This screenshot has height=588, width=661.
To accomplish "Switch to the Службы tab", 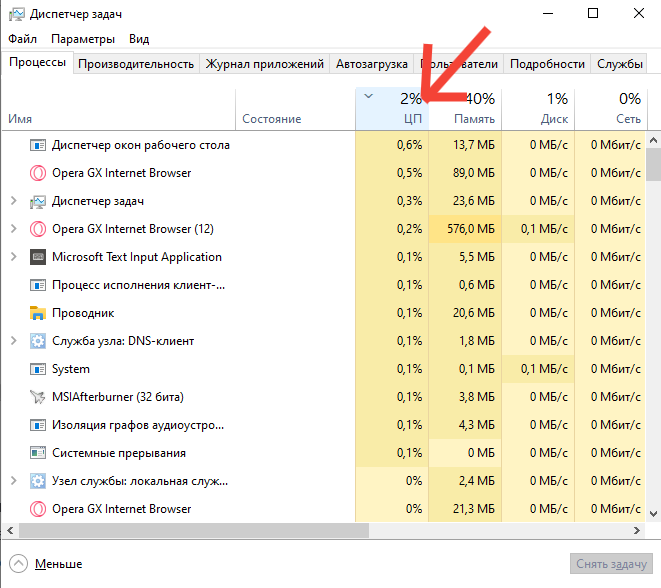I will pyautogui.click(x=619, y=64).
